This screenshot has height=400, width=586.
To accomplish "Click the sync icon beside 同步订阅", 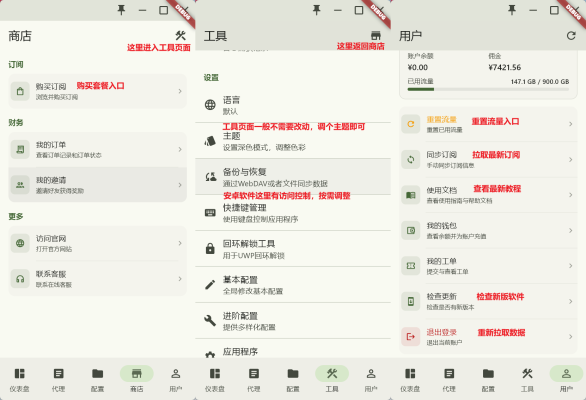I will 411,160.
